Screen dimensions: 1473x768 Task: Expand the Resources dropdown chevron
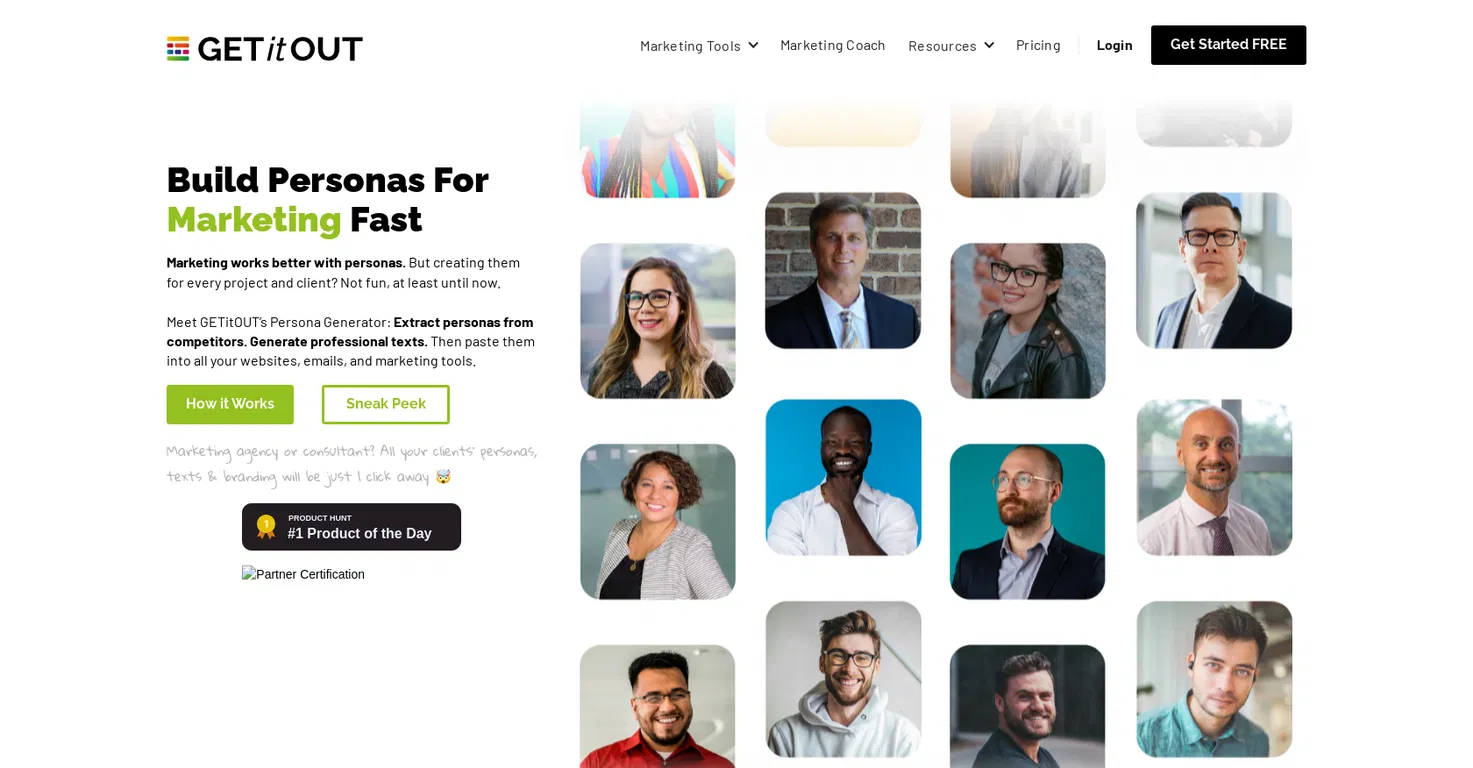(x=989, y=45)
